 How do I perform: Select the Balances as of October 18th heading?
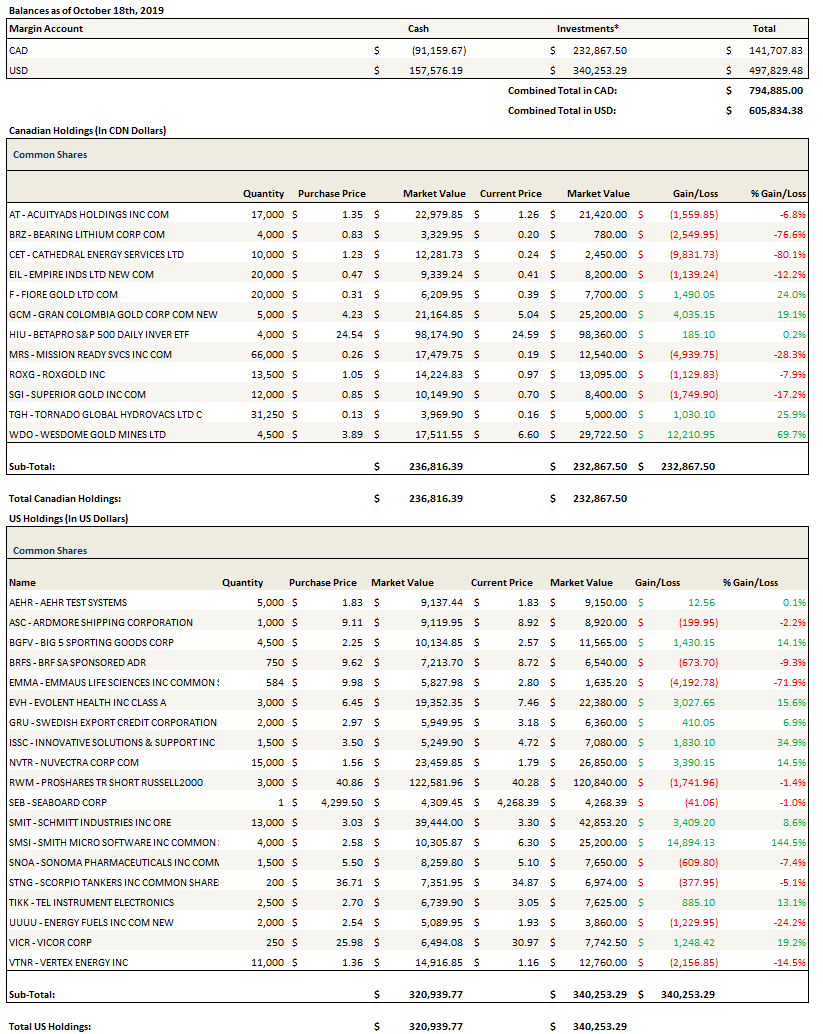(x=86, y=9)
